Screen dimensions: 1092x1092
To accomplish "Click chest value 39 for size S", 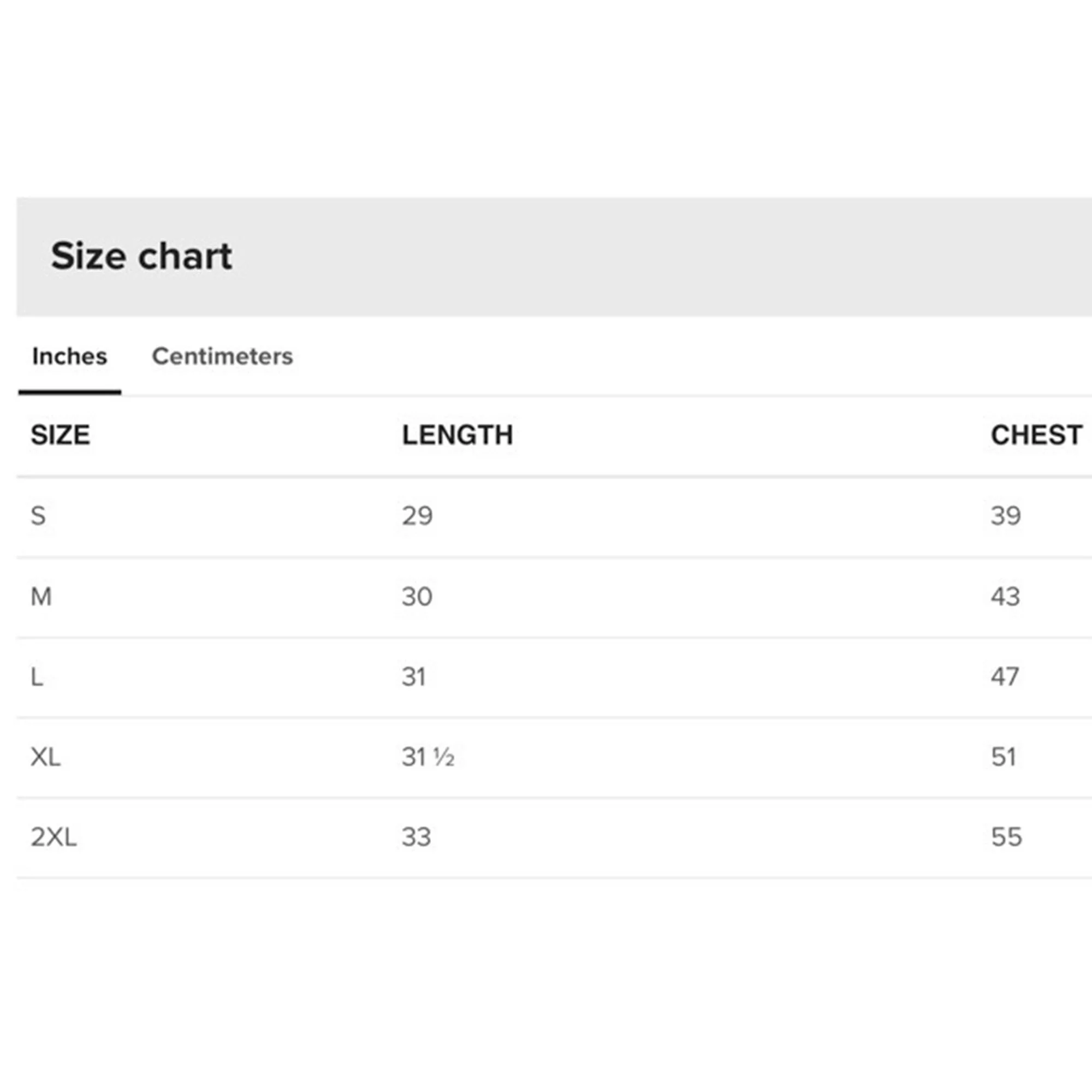I will 1006,516.
